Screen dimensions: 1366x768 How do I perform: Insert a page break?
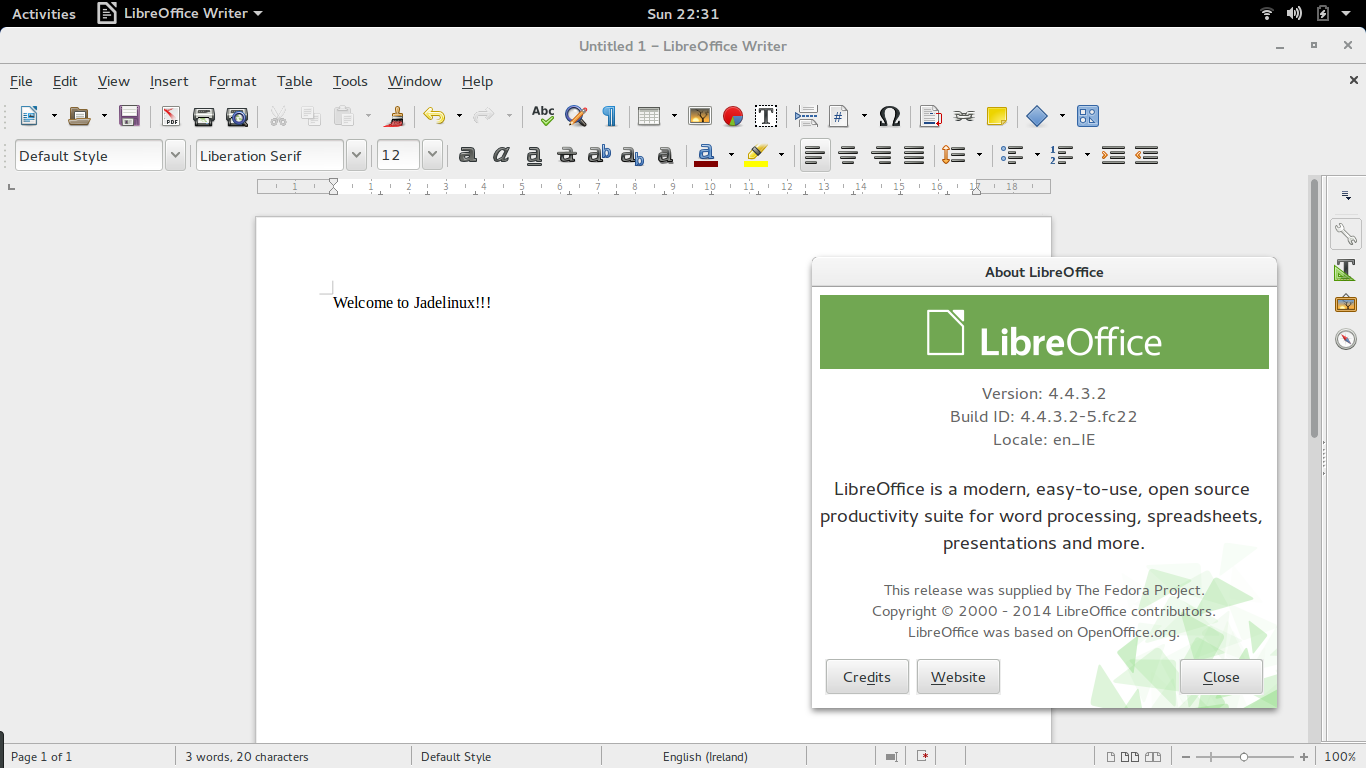[x=806, y=116]
